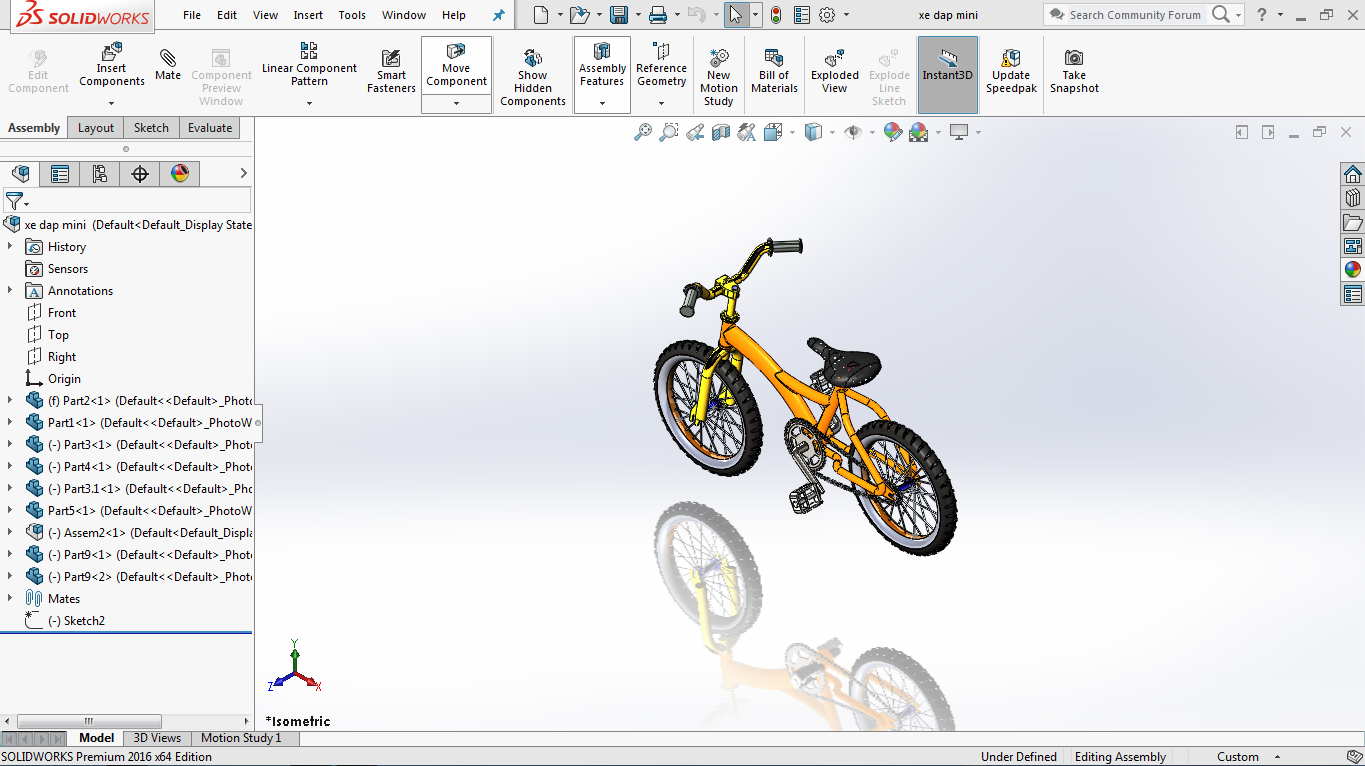Activate the Move Component tool
1365x766 pixels.
tap(456, 65)
